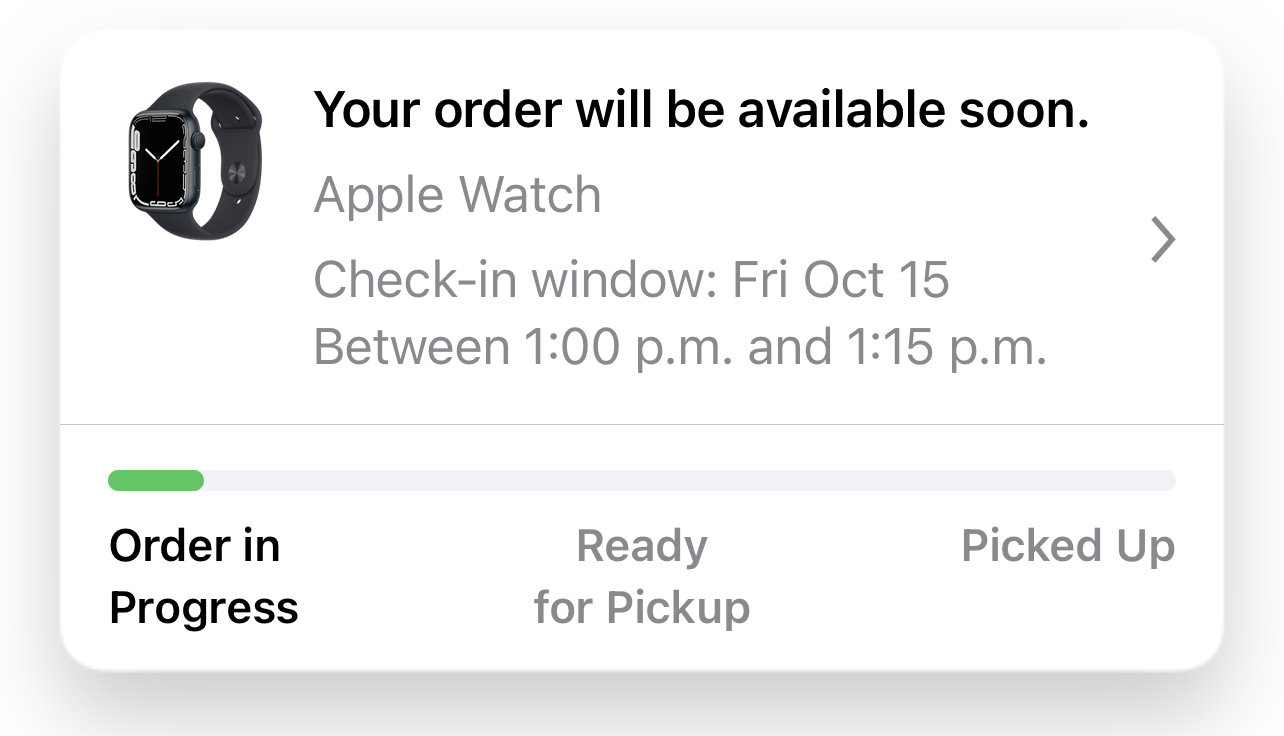This screenshot has width=1284, height=736.
Task: Click the "Order in" text line
Action: (x=194, y=546)
